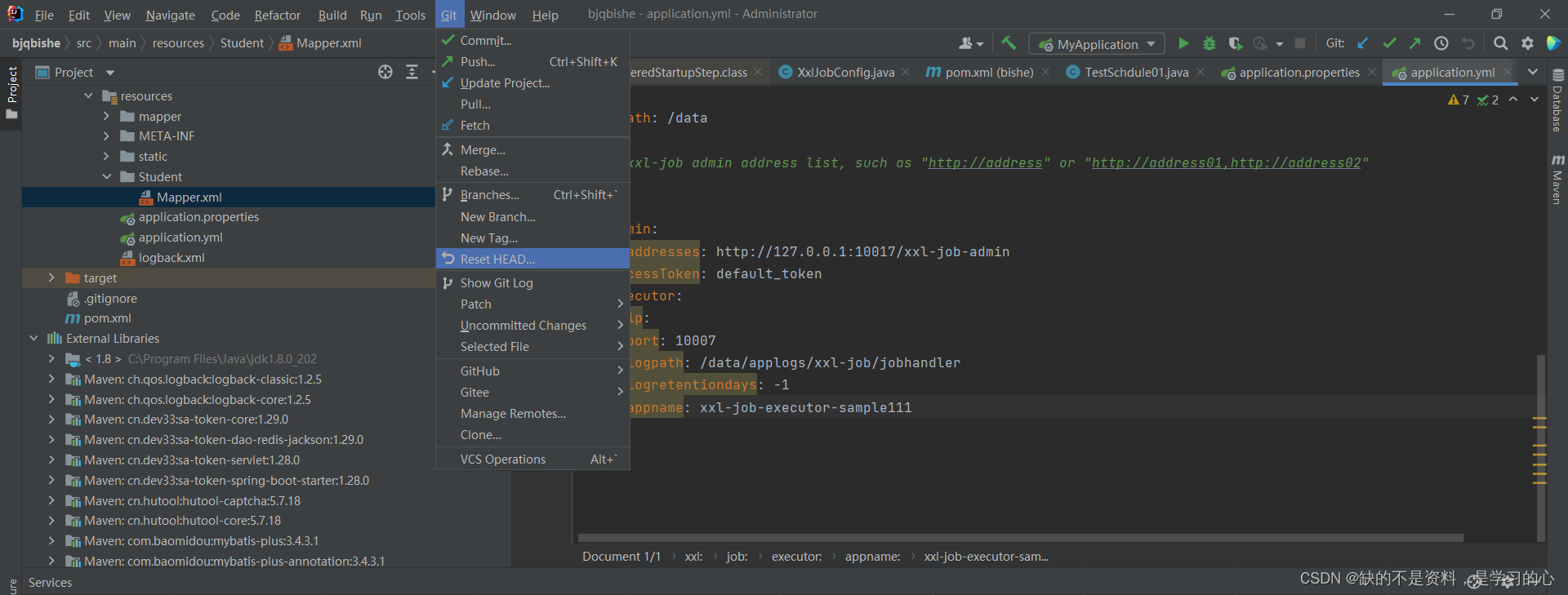Open Services tool window at bottom
1568x595 pixels.
pos(50,582)
